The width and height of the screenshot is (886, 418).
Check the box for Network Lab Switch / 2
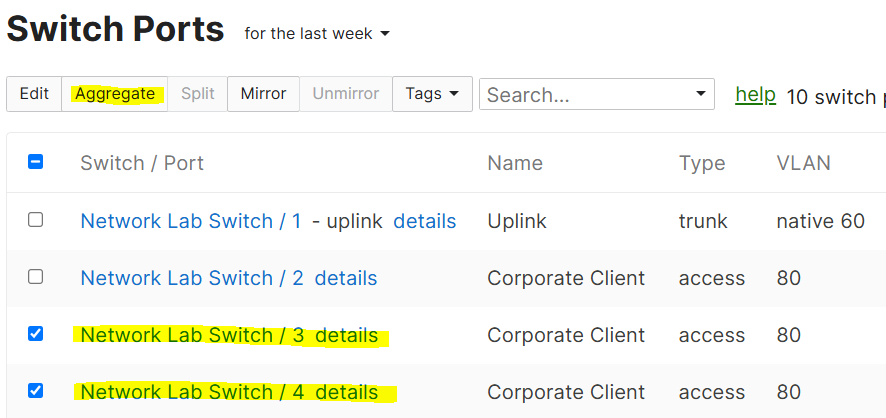tap(36, 277)
